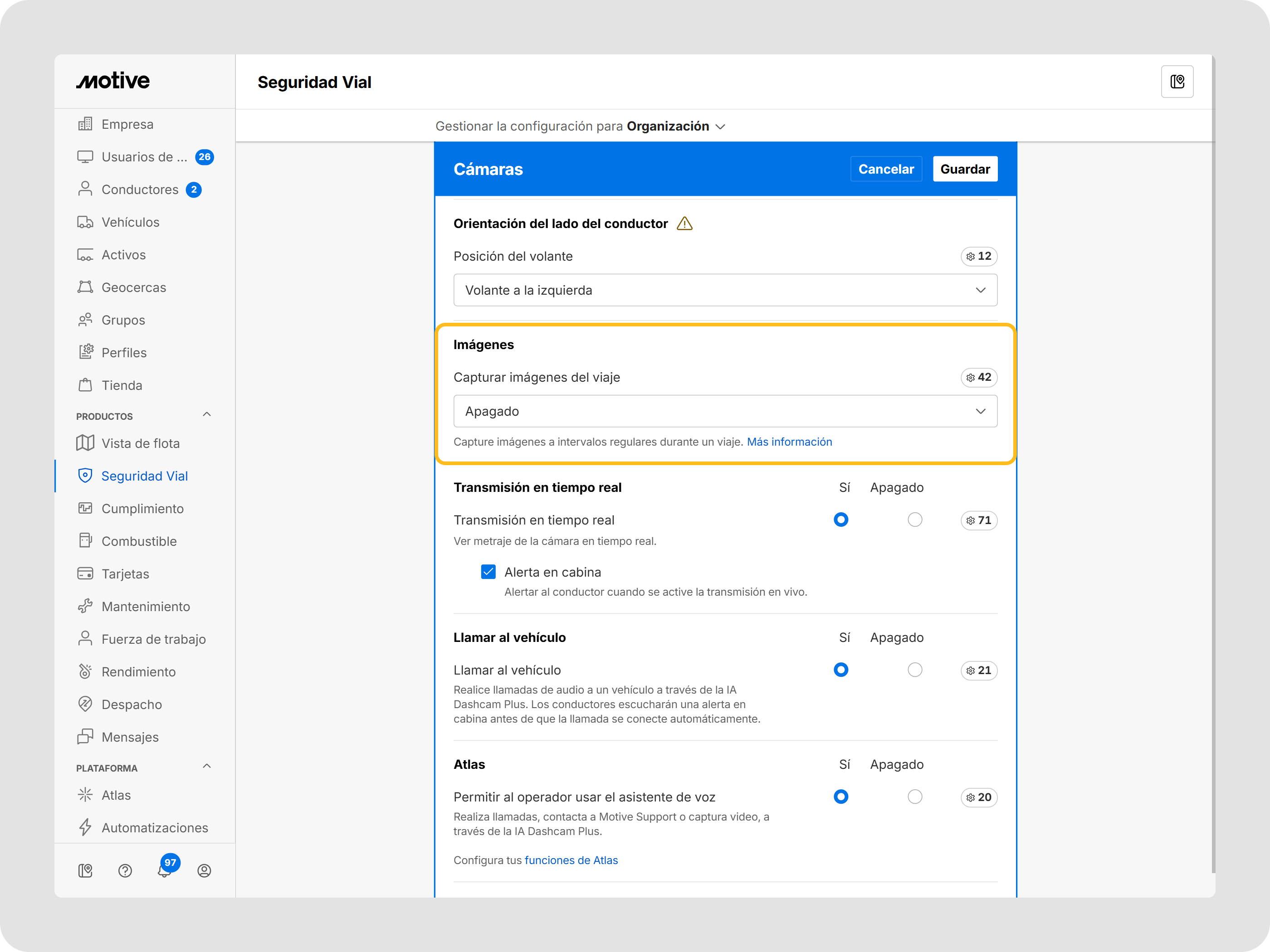1270x952 pixels.
Task: Click the Seguridad Vial page title
Action: [314, 82]
